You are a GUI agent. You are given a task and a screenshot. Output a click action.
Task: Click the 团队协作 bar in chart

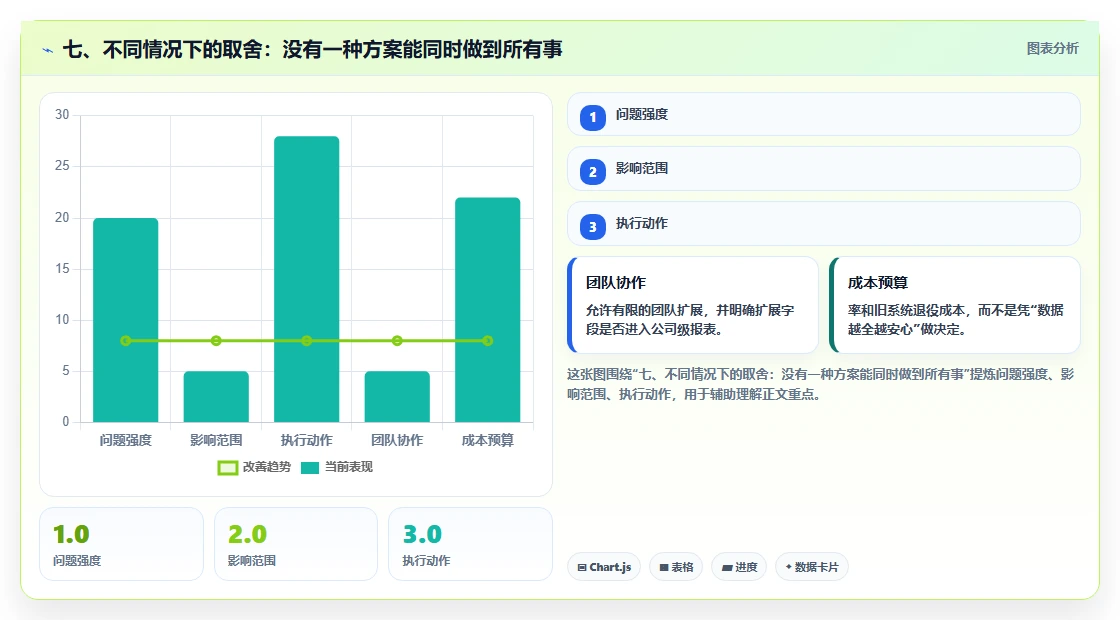(x=397, y=396)
